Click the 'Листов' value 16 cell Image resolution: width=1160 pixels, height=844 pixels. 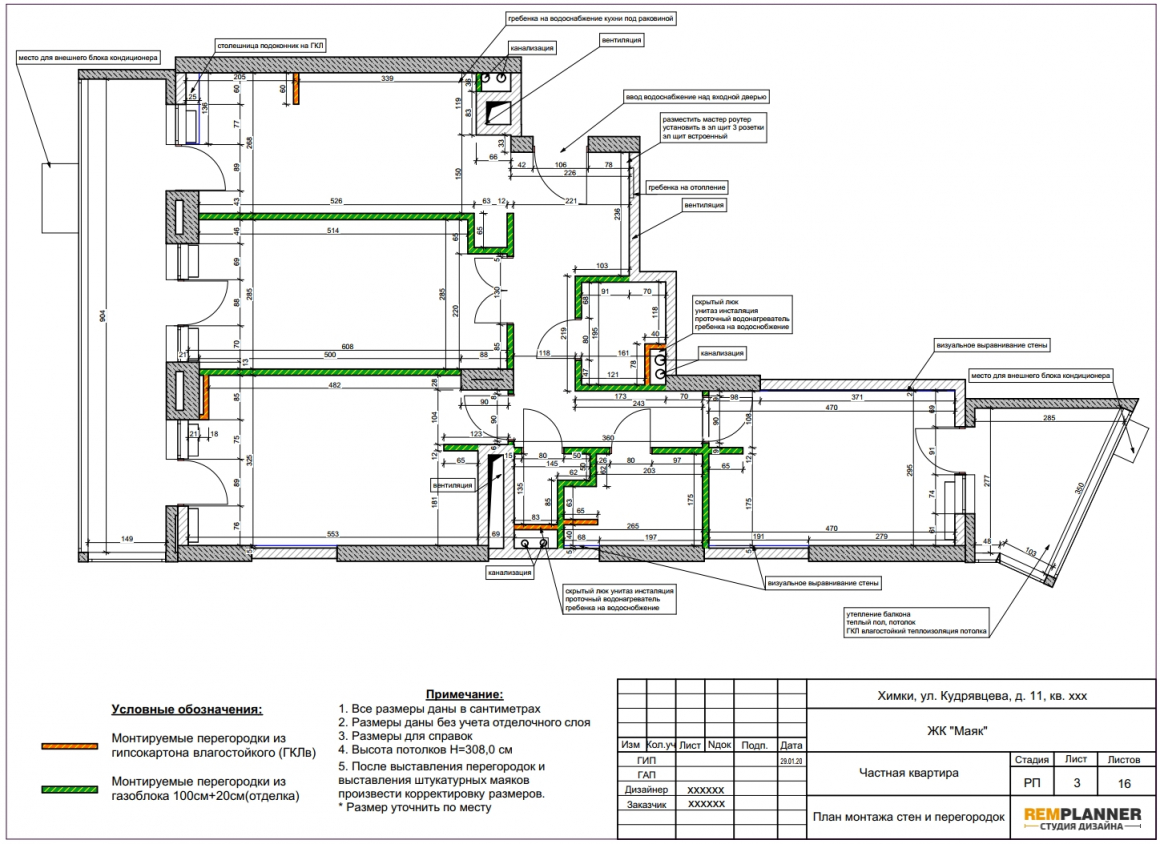tap(1124, 783)
